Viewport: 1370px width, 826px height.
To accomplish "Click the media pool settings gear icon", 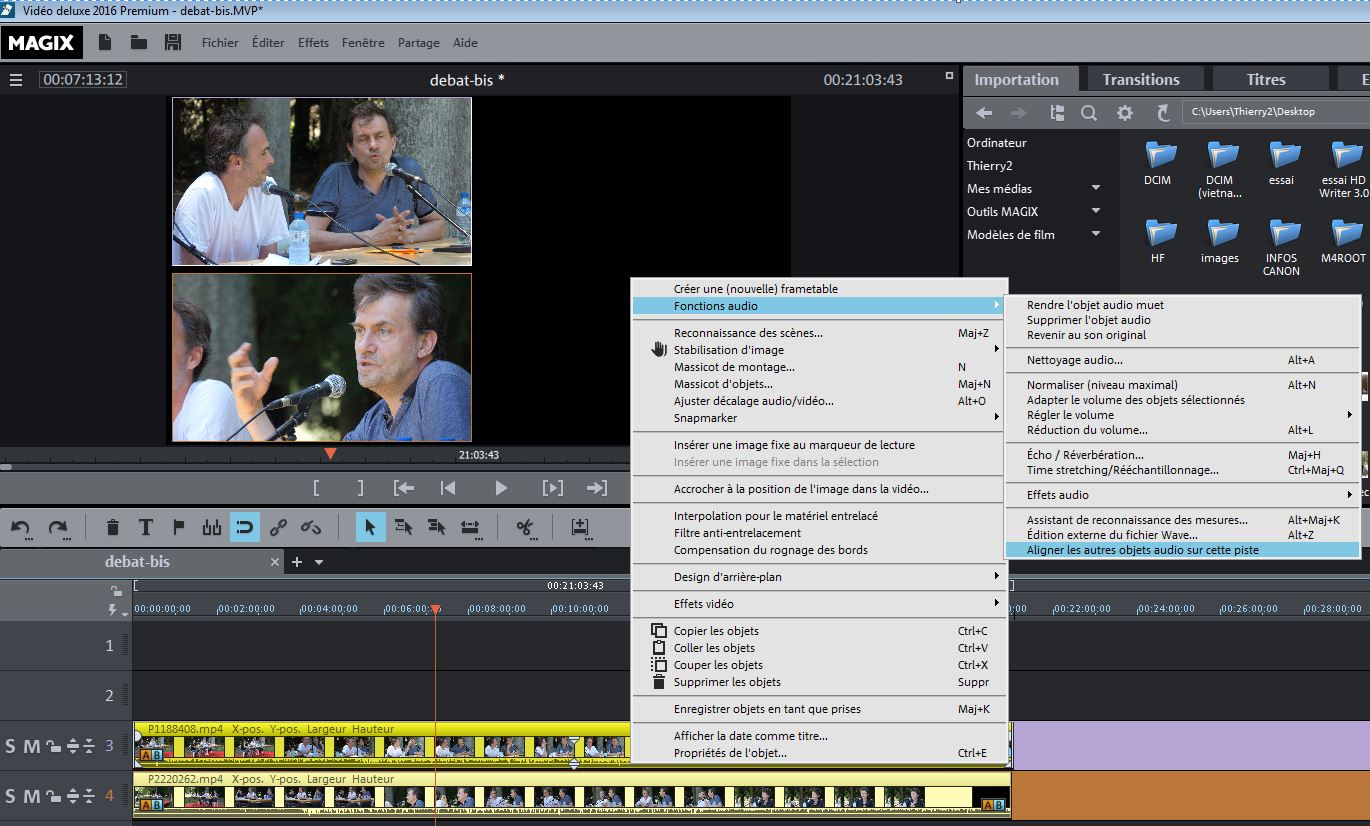I will pos(1125,113).
